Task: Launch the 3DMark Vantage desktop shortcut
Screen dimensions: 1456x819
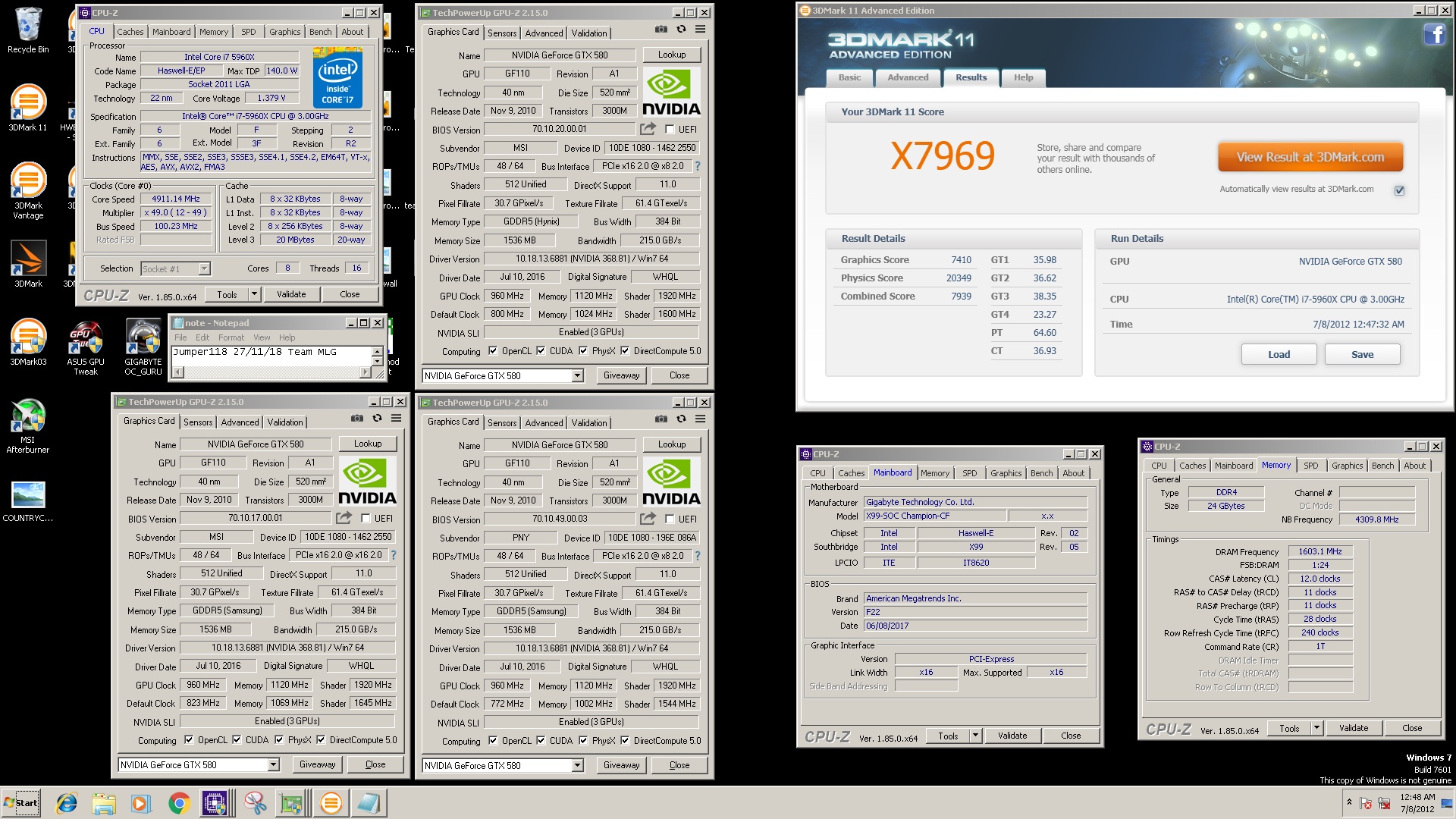Action: click(28, 190)
